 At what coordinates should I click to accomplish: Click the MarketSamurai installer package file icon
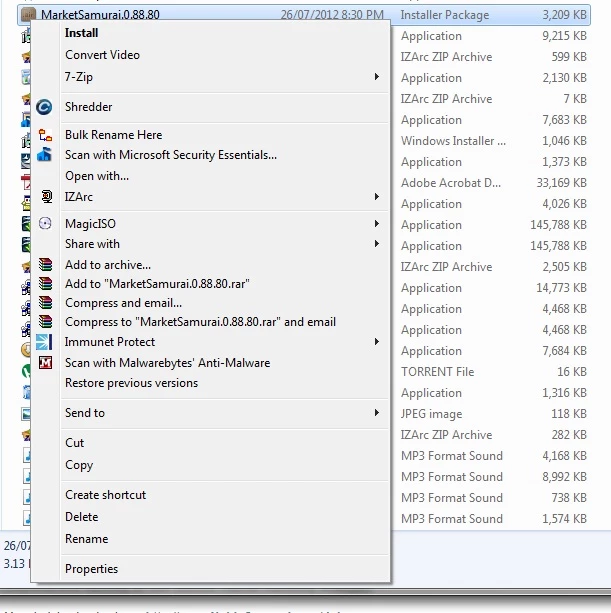coord(28,15)
